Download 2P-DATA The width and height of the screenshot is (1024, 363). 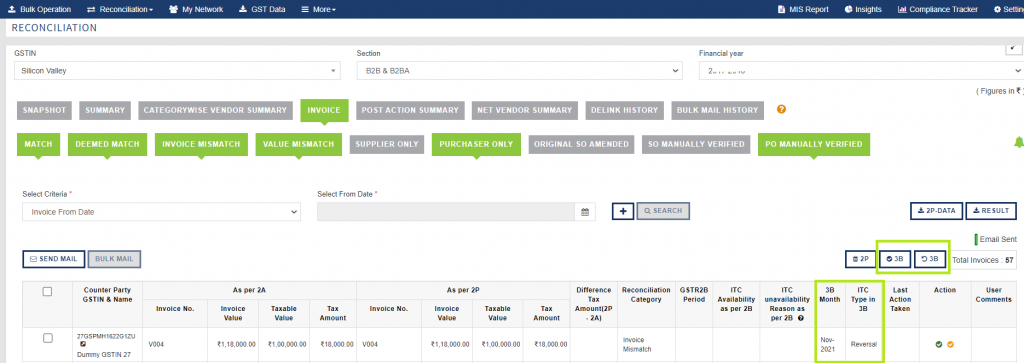click(x=936, y=211)
